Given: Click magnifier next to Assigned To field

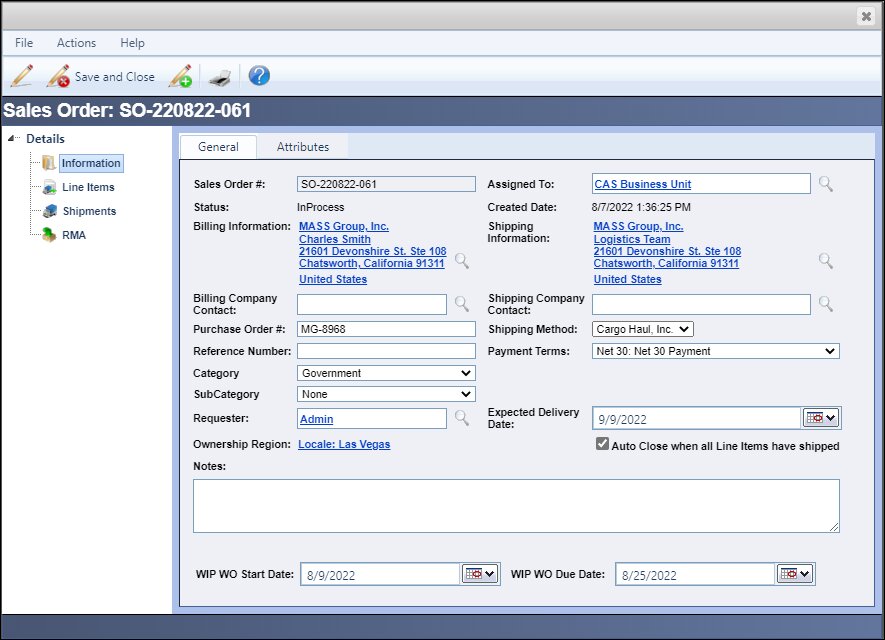Looking at the screenshot, I should [825, 184].
